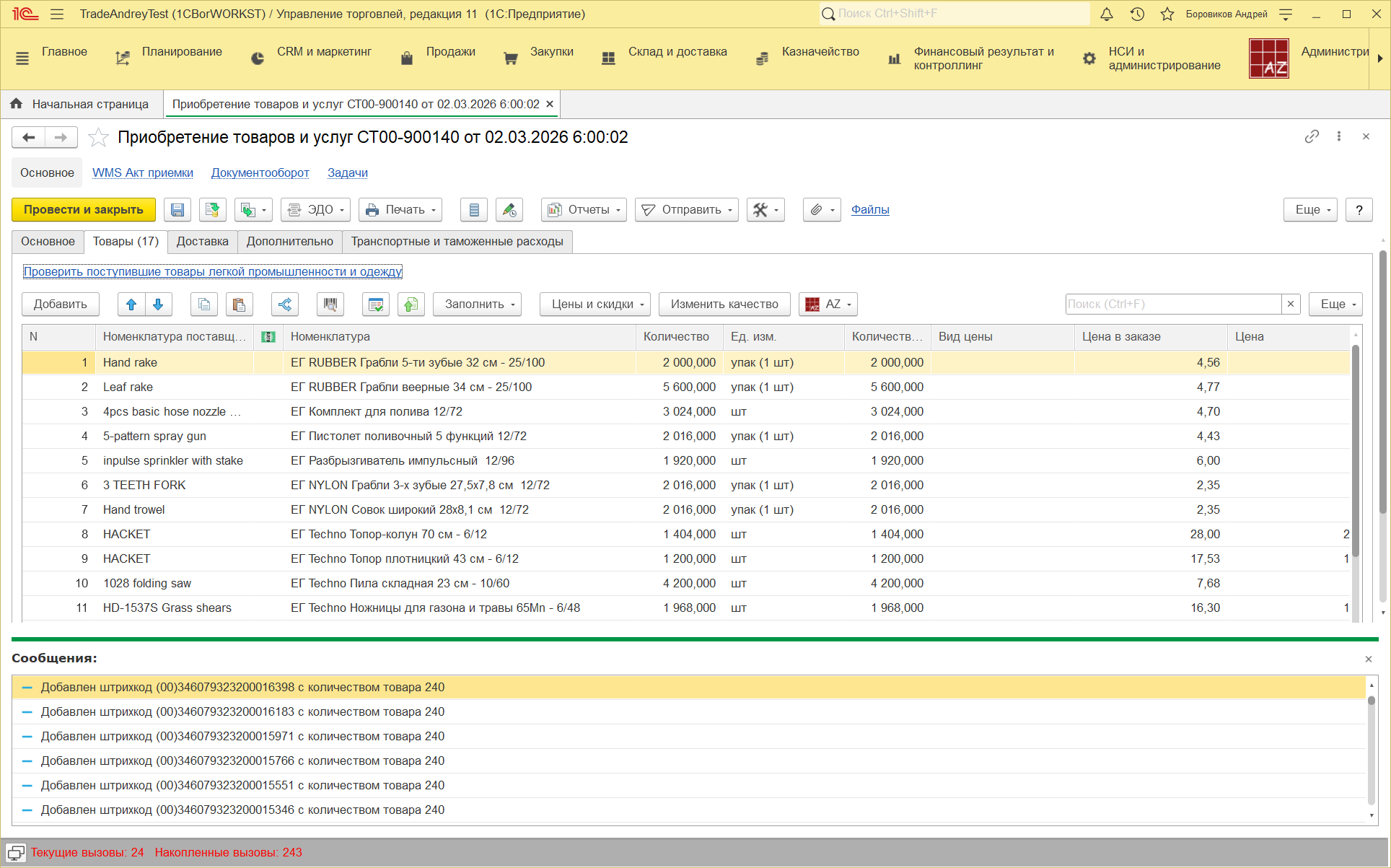Add document to favorites star

pyautogui.click(x=98, y=137)
